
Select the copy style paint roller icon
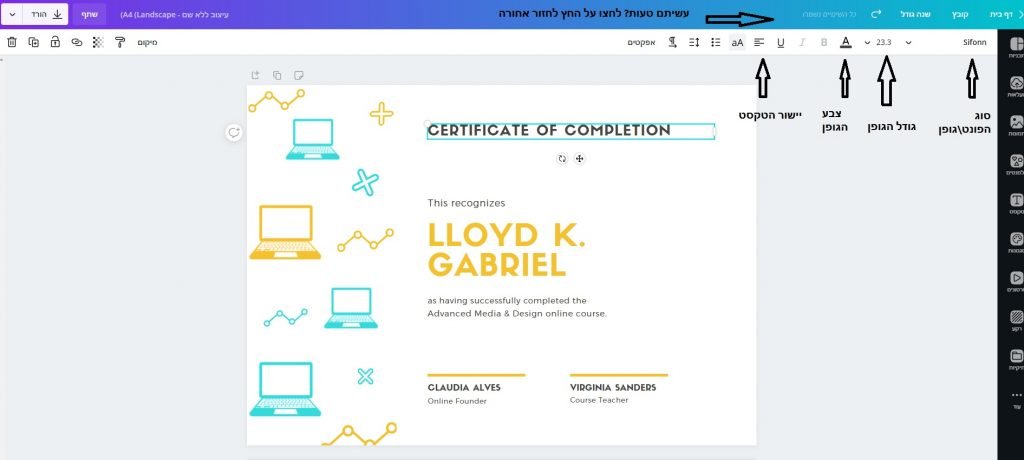pyautogui.click(x=120, y=43)
